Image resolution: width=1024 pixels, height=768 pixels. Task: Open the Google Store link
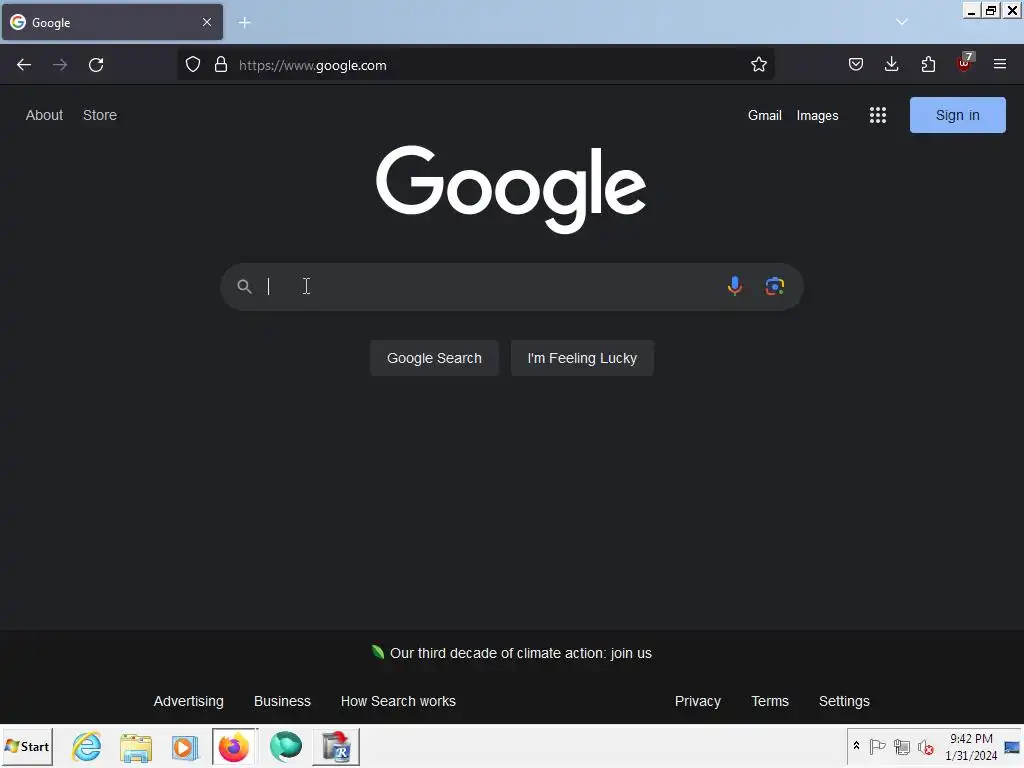pyautogui.click(x=100, y=115)
